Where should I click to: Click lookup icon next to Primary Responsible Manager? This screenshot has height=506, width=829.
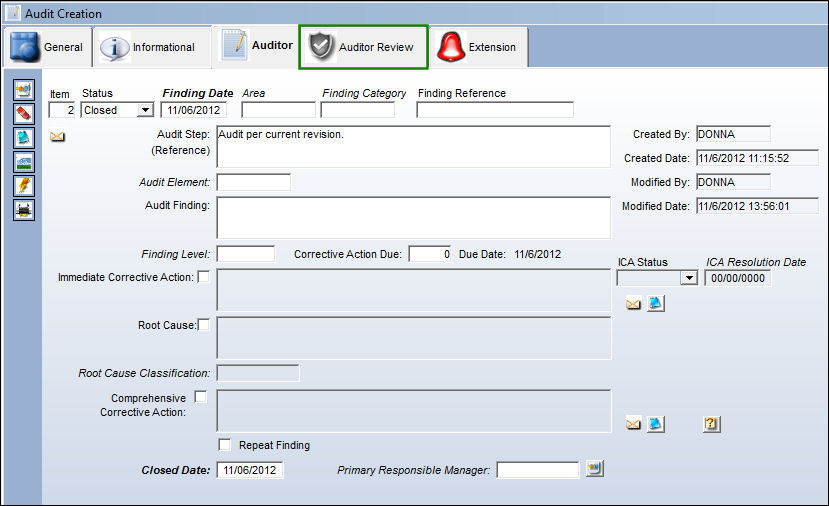click(595, 468)
